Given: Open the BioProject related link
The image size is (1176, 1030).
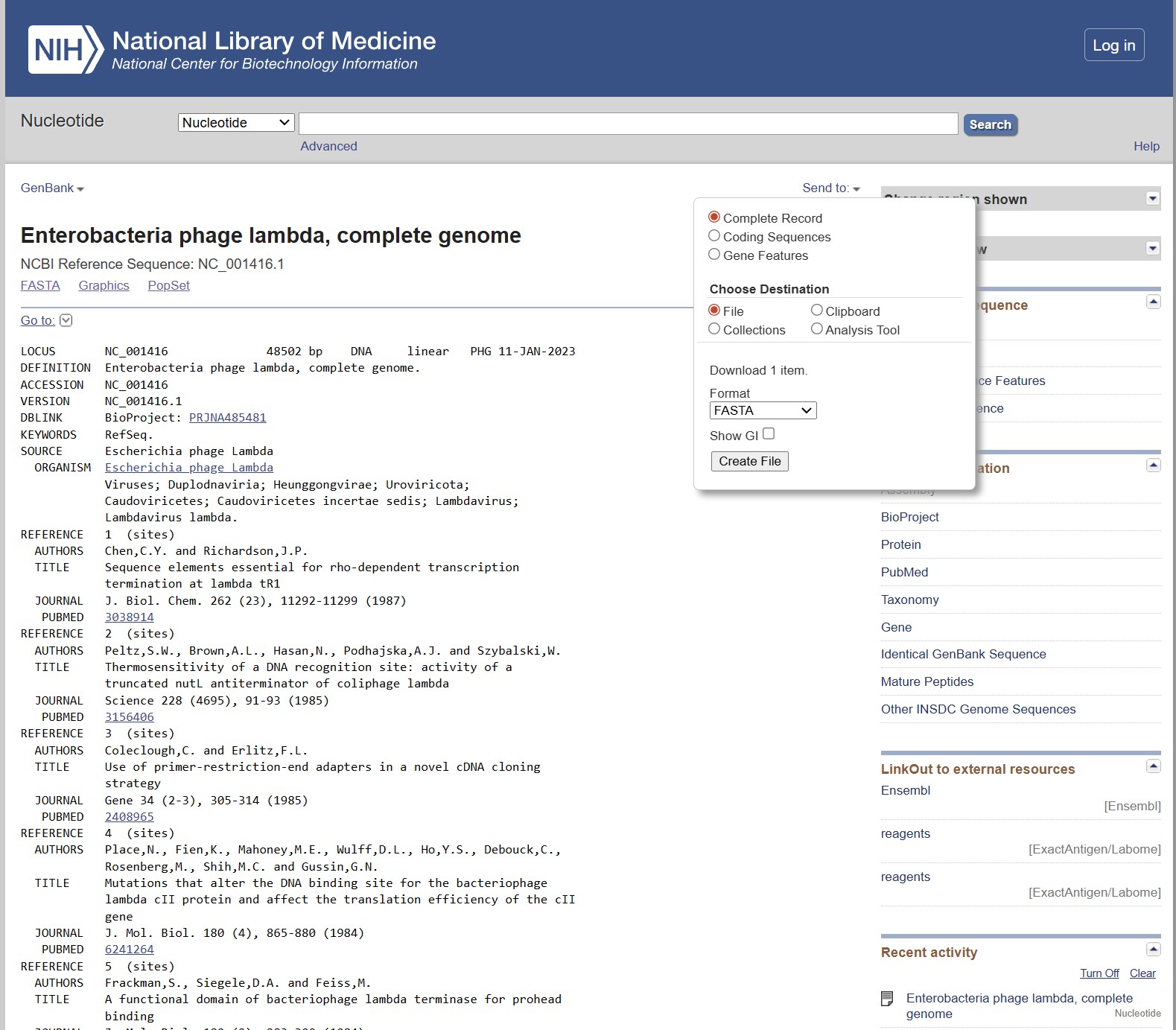Looking at the screenshot, I should tap(909, 517).
